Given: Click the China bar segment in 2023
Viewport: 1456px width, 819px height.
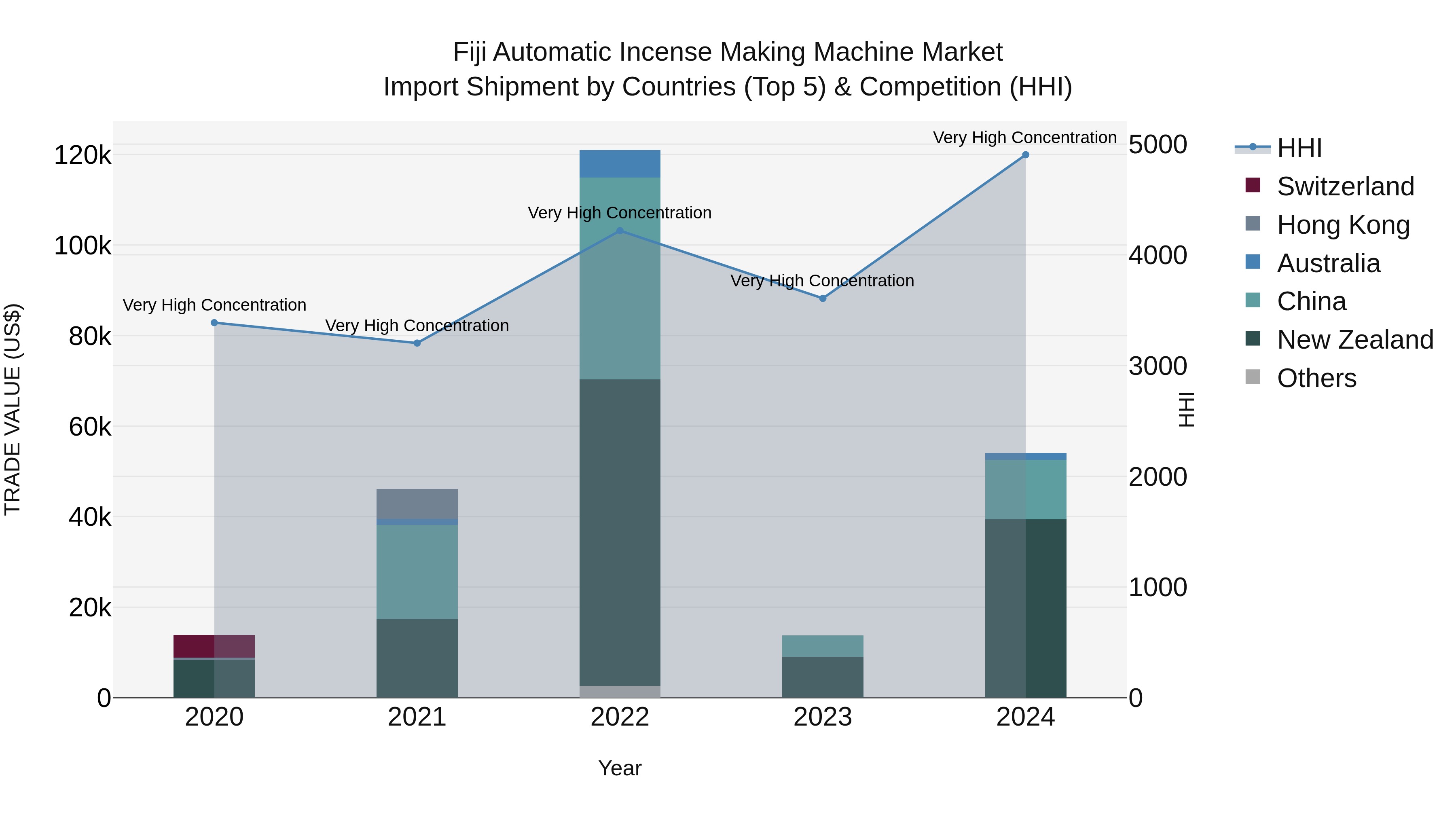Looking at the screenshot, I should click(823, 646).
